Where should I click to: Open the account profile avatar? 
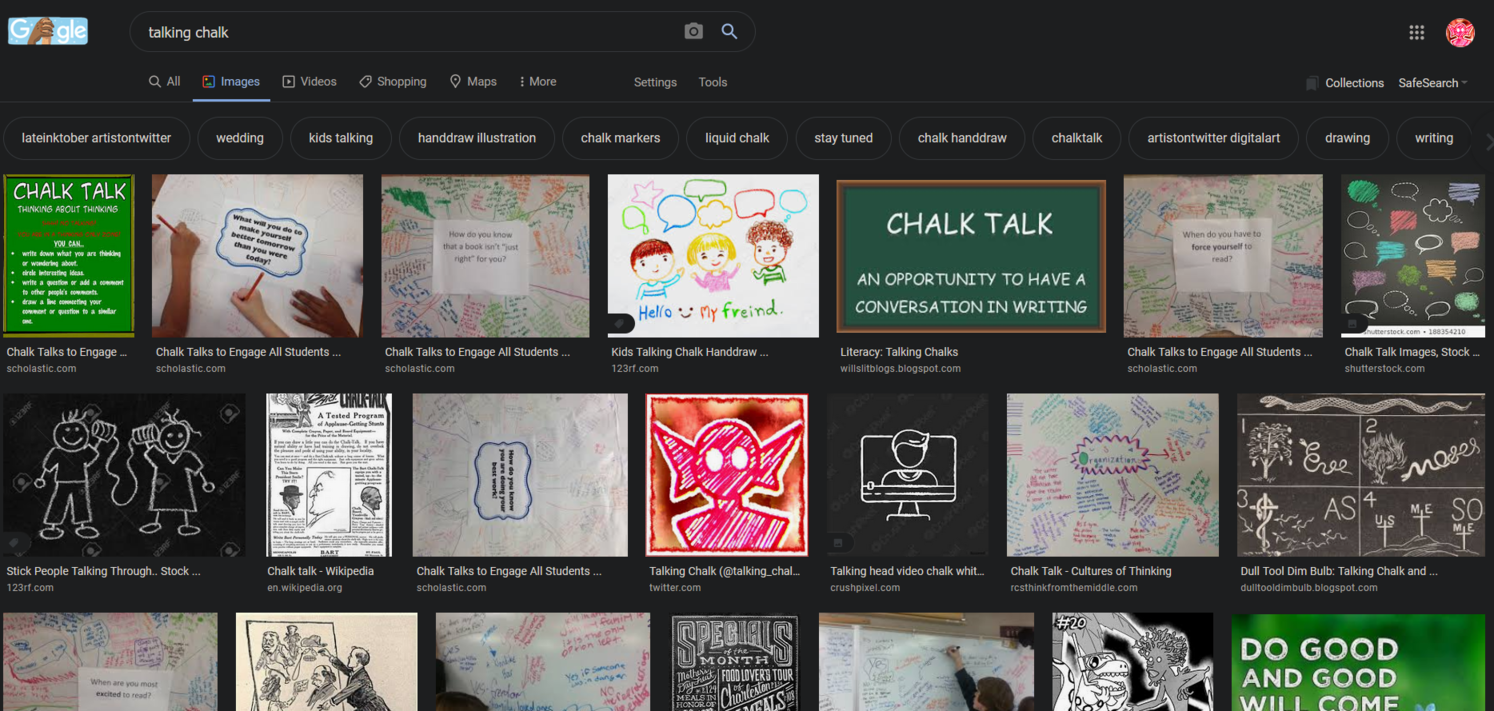tap(1459, 33)
